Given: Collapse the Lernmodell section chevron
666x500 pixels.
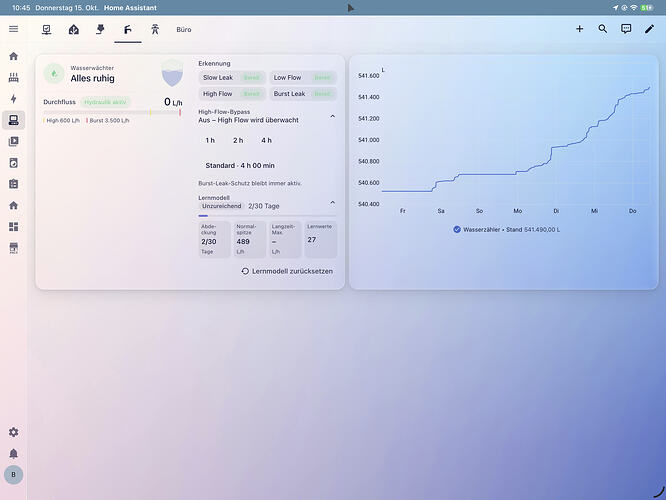Looking at the screenshot, I should pos(333,202).
